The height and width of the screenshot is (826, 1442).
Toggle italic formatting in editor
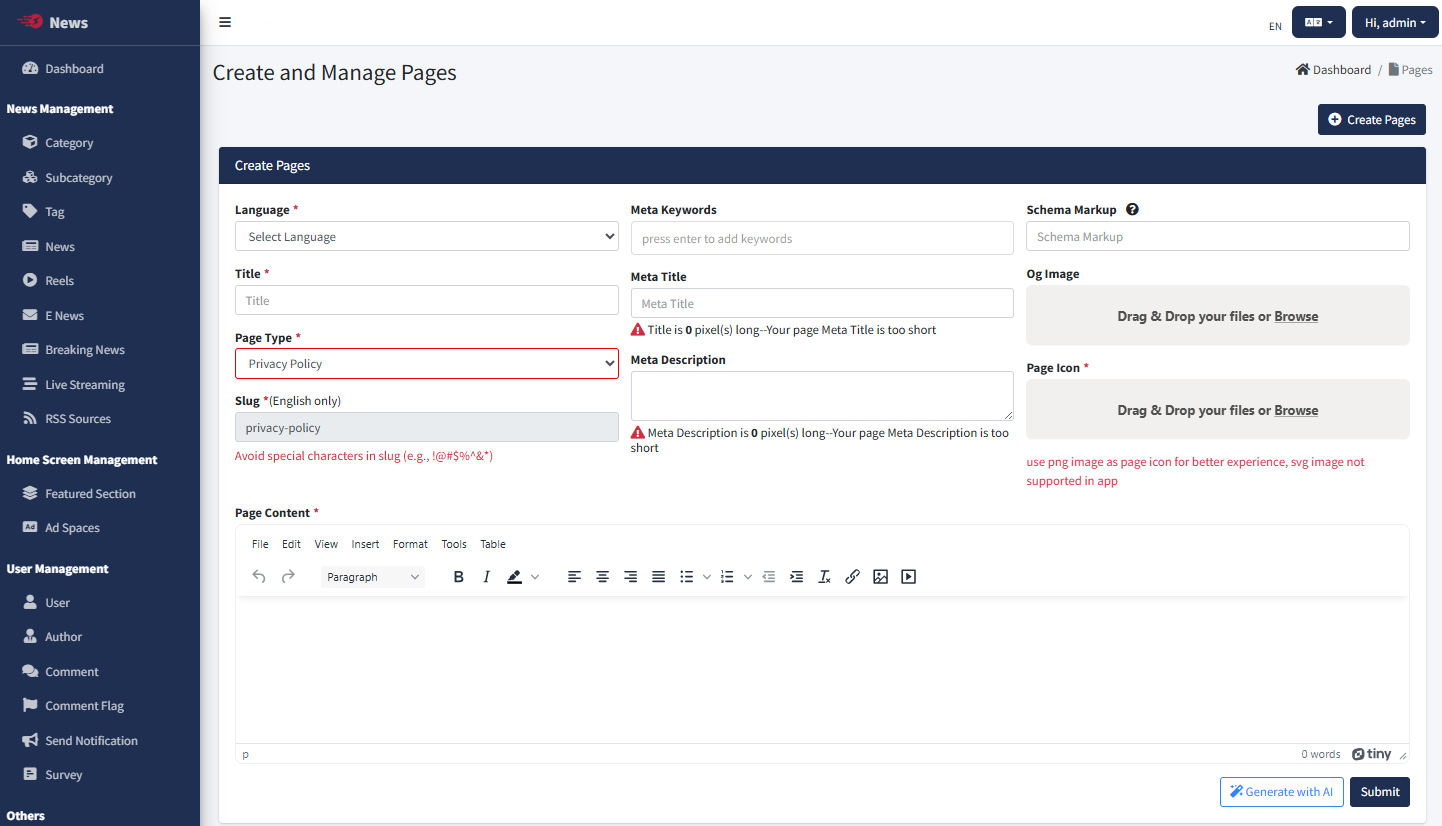[487, 577]
